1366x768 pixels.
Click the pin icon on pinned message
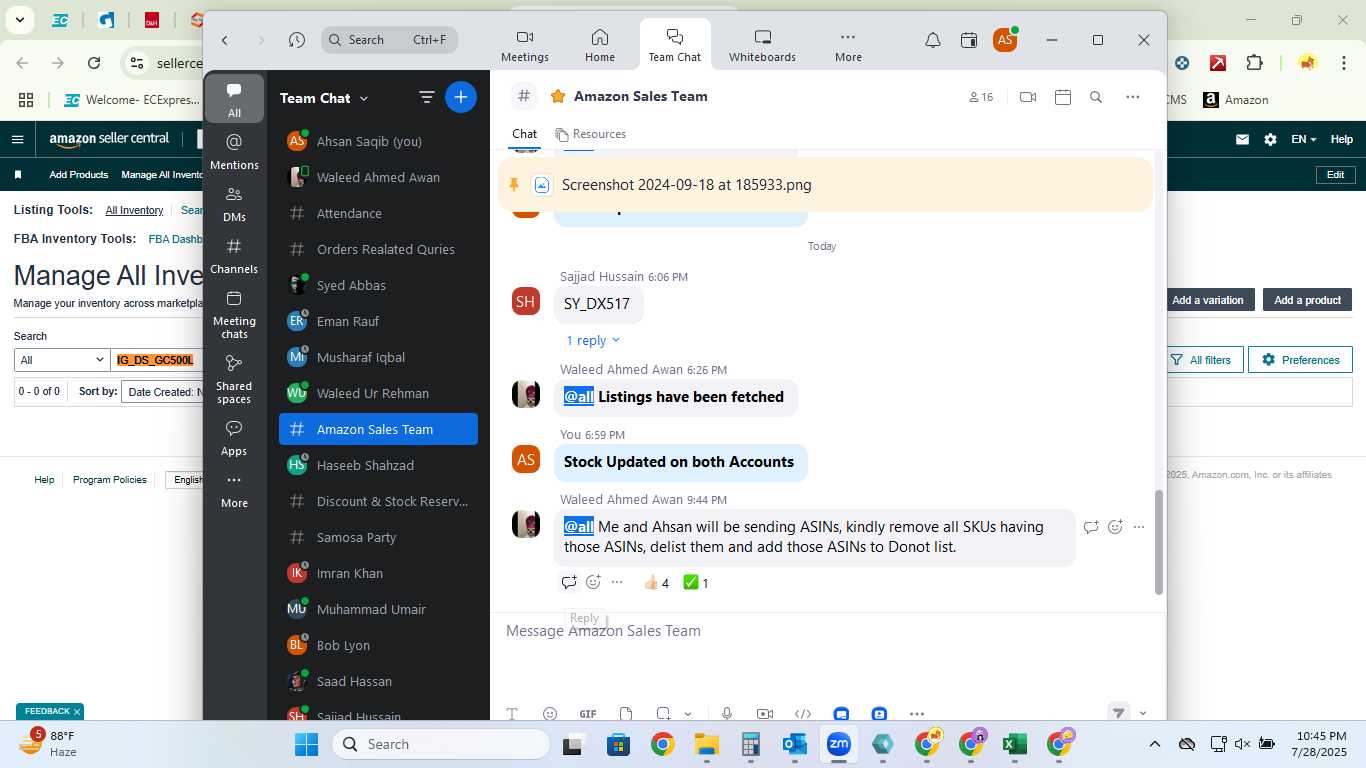(514, 185)
